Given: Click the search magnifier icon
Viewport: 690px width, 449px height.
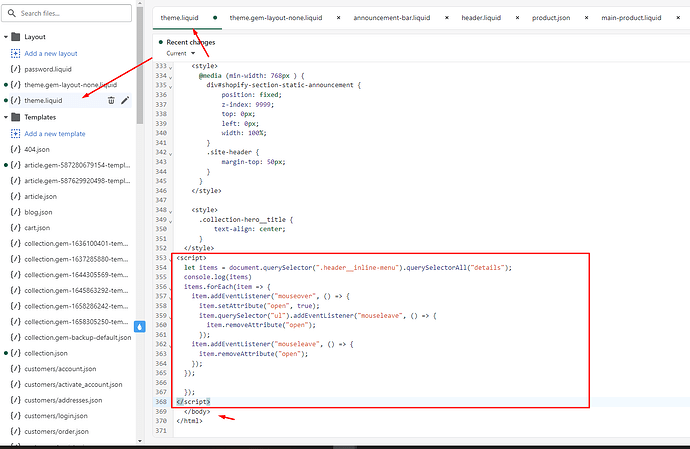Looking at the screenshot, I should pyautogui.click(x=11, y=13).
